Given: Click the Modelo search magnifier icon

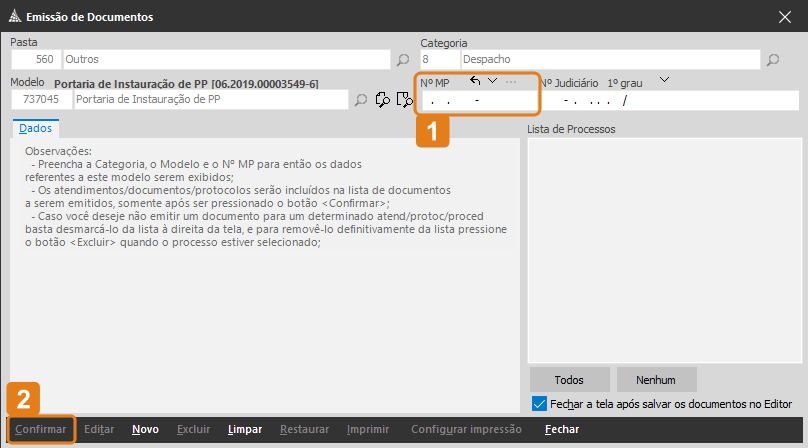Looking at the screenshot, I should click(361, 100).
